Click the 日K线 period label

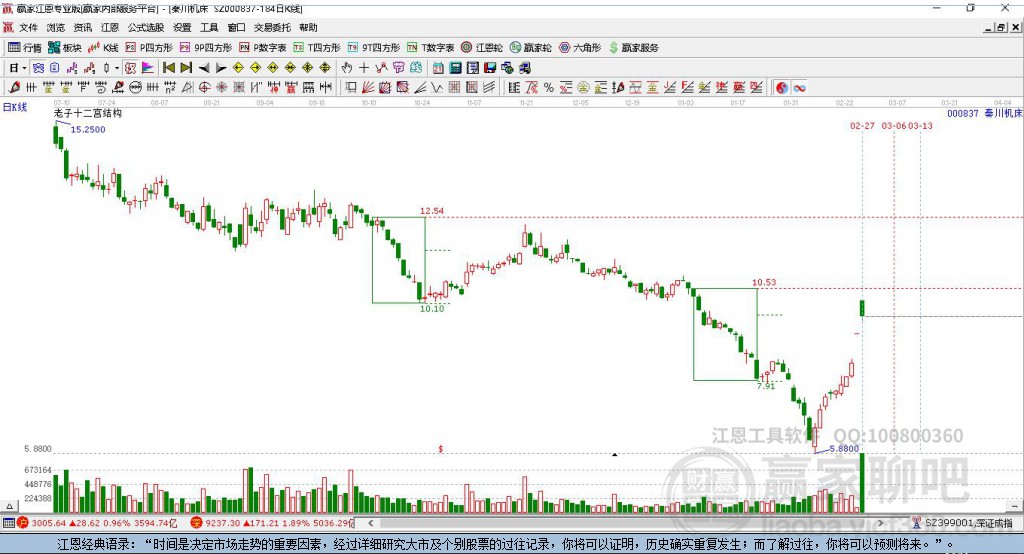click(15, 107)
